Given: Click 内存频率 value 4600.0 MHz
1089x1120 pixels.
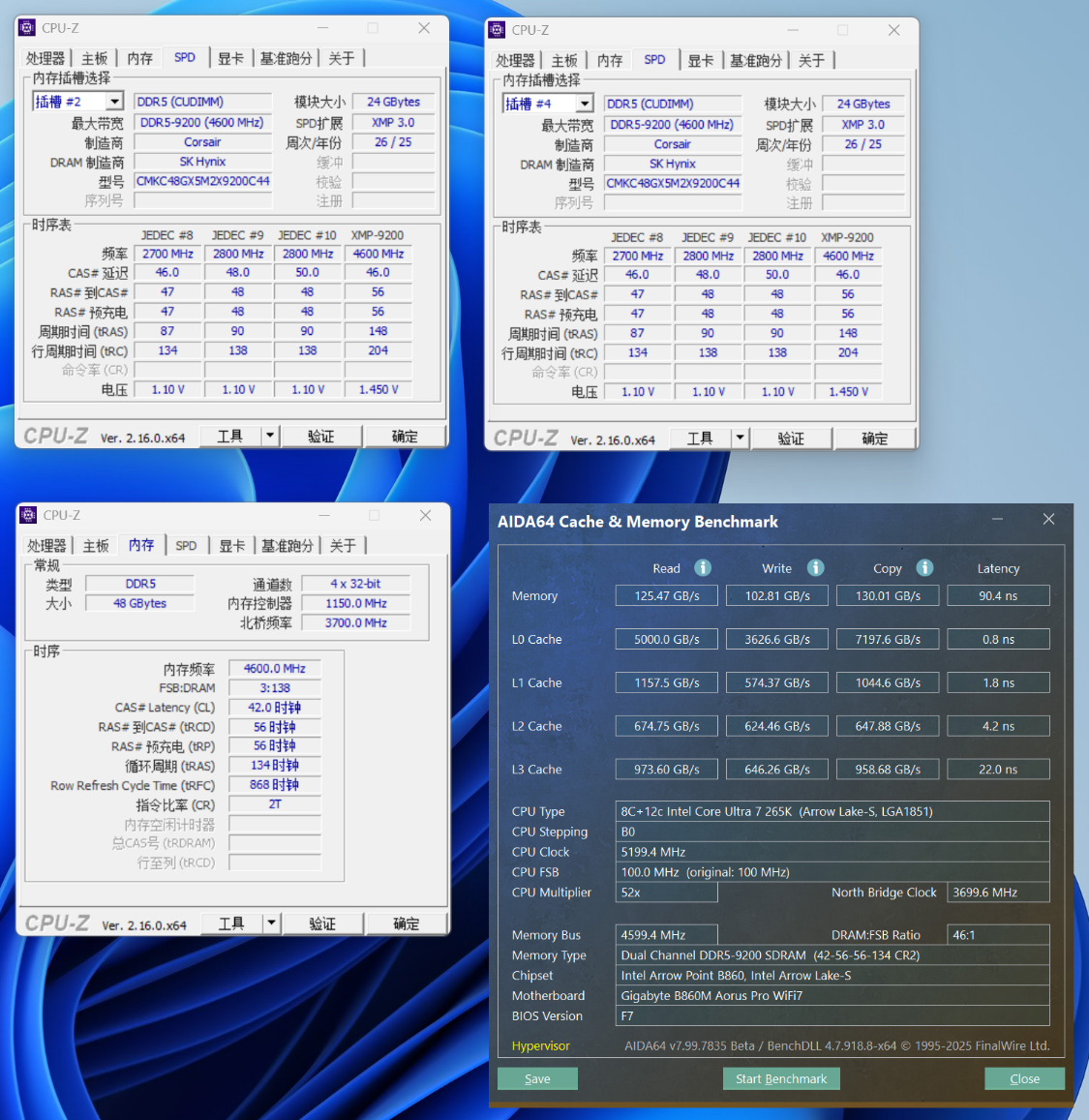Looking at the screenshot, I should click(x=275, y=669).
